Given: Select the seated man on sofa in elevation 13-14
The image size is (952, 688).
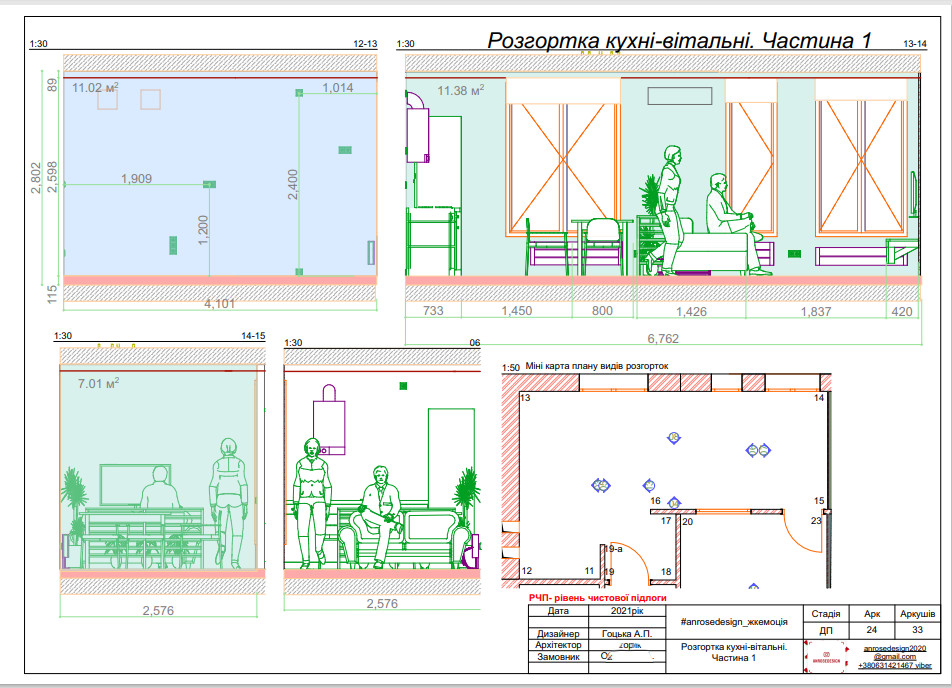Looking at the screenshot, I should [725, 218].
